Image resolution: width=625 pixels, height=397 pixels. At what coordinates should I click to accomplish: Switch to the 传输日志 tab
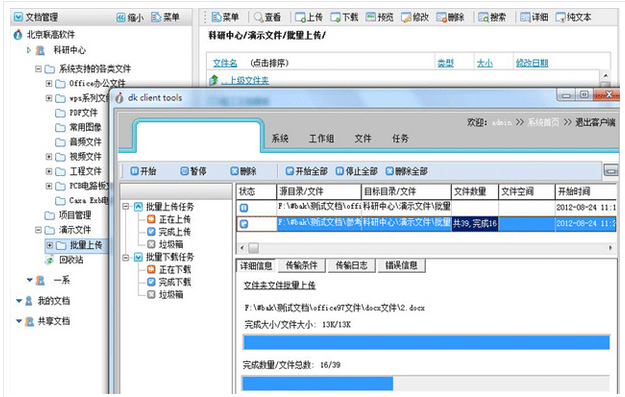[351, 265]
